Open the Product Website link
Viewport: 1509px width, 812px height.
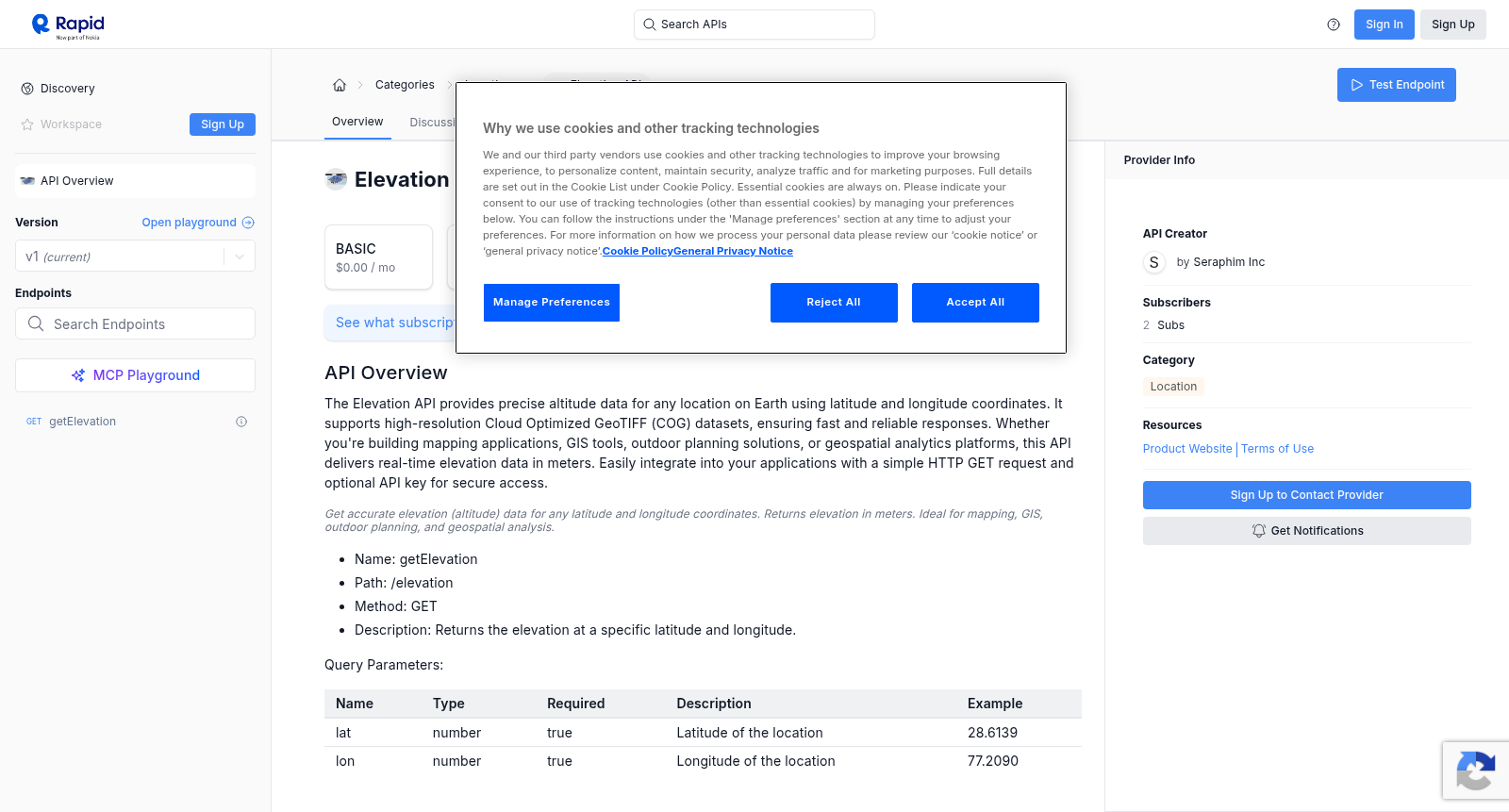tap(1187, 449)
